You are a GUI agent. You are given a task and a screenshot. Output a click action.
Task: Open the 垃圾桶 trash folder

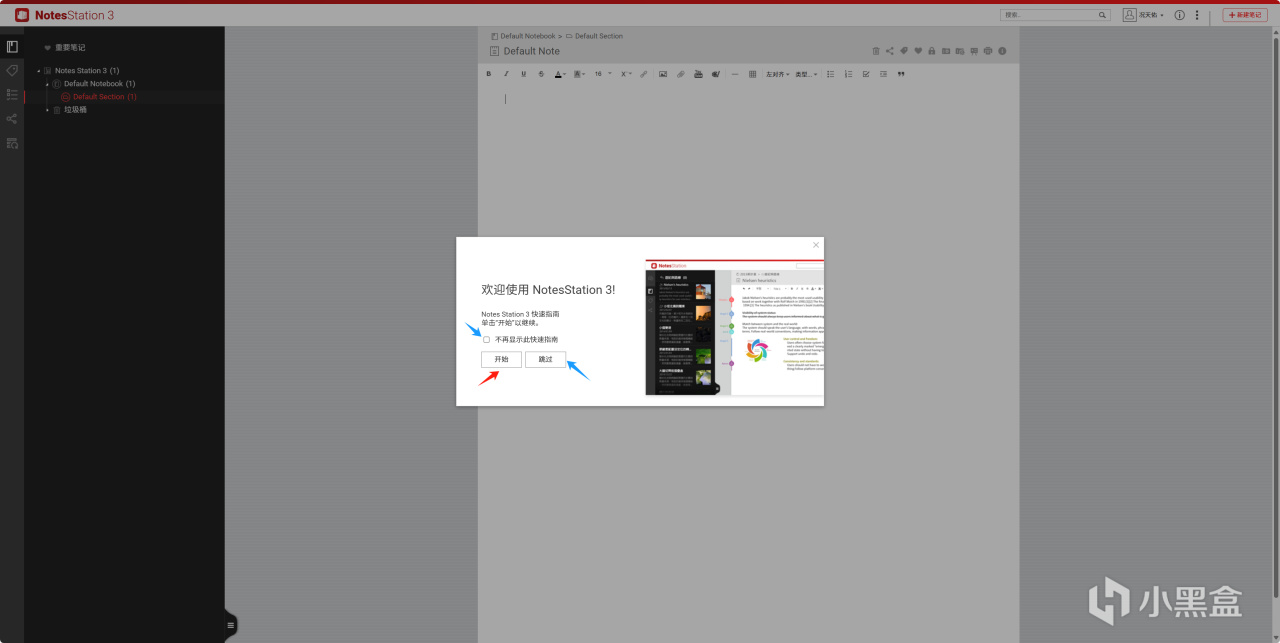(76, 110)
